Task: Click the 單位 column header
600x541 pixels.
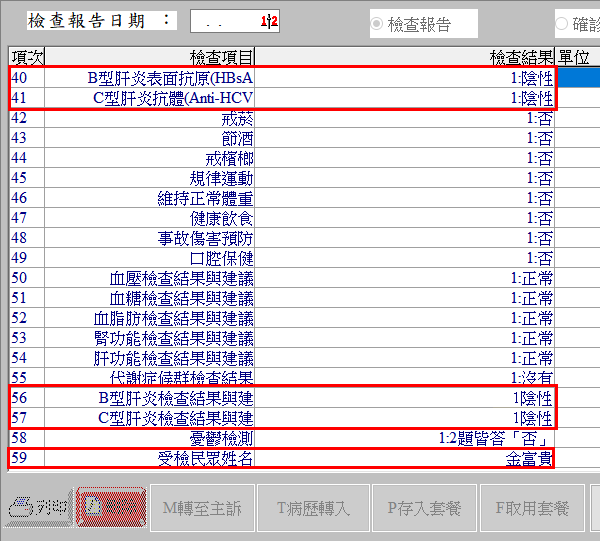Action: pos(577,57)
